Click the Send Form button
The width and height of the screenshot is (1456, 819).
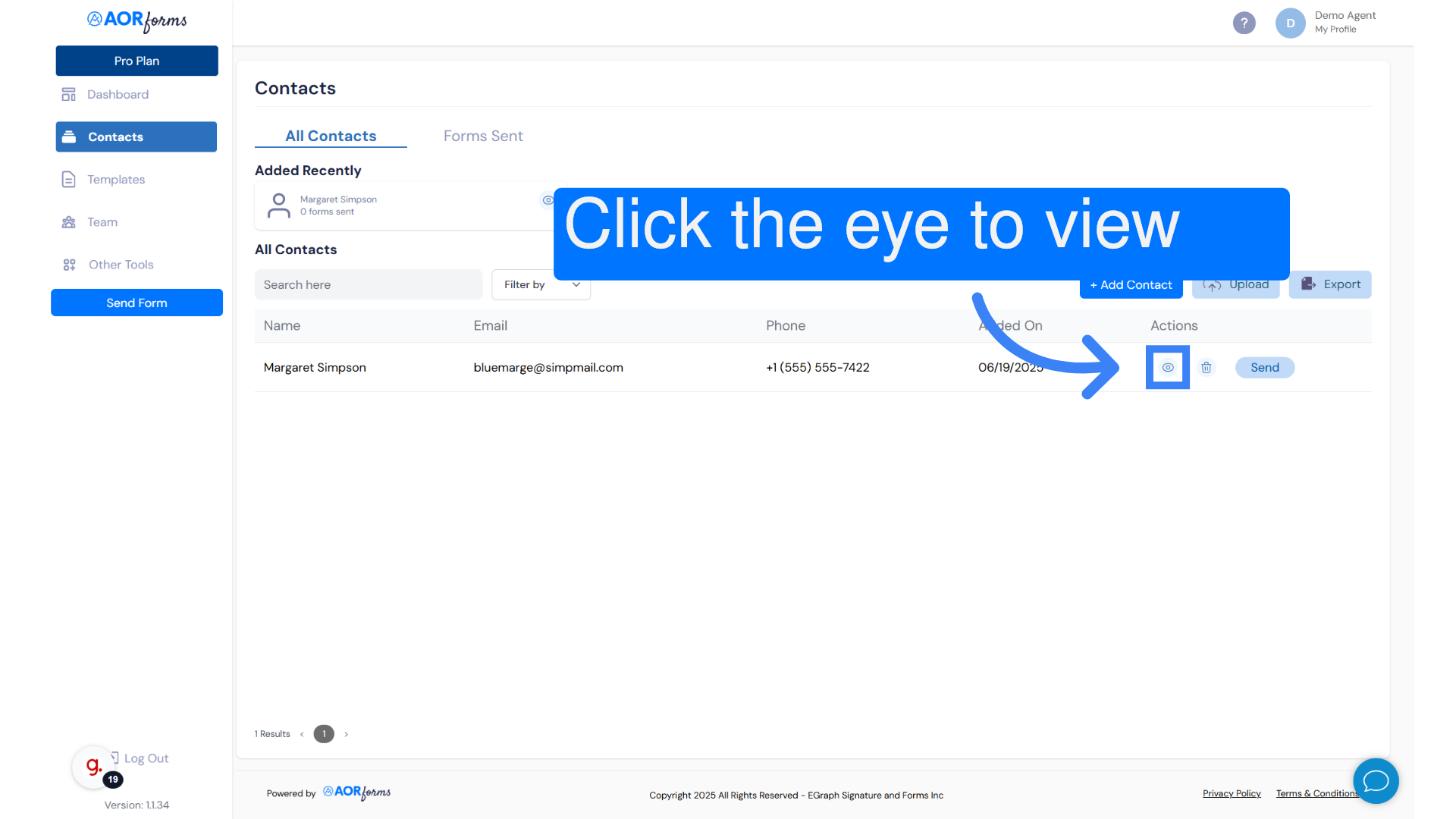click(136, 303)
